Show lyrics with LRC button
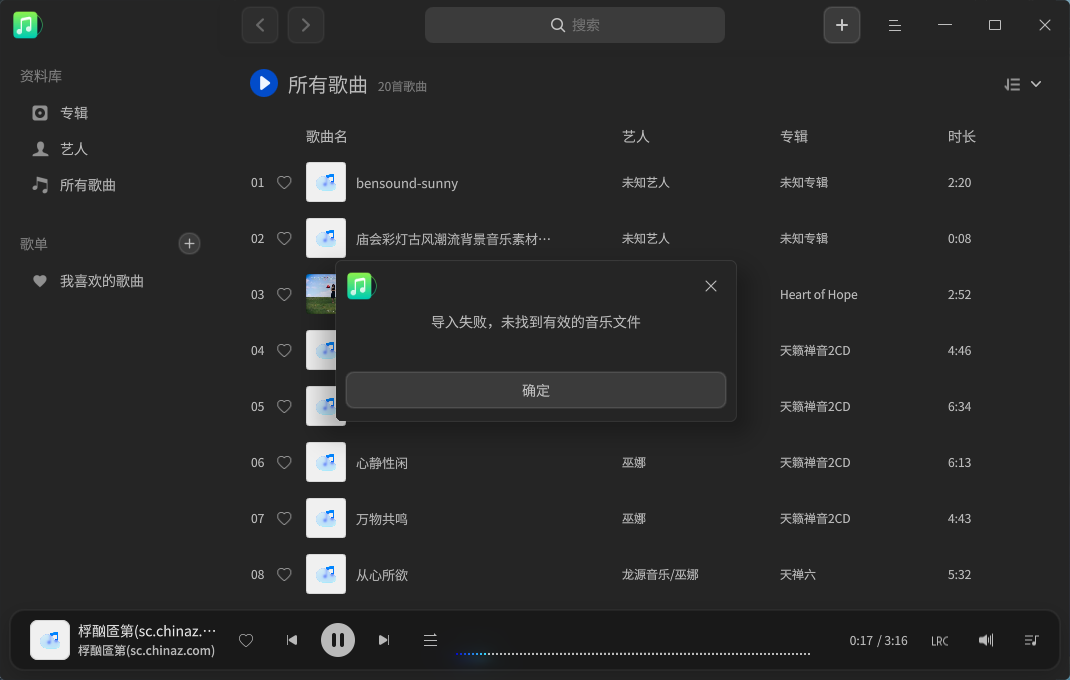The width and height of the screenshot is (1070, 680). tap(940, 641)
